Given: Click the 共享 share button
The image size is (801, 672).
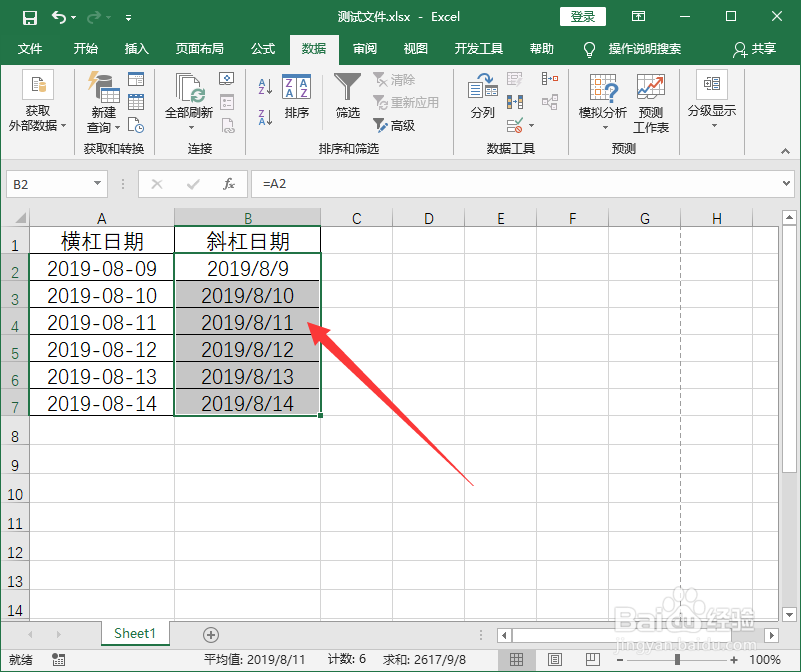Looking at the screenshot, I should coord(755,49).
